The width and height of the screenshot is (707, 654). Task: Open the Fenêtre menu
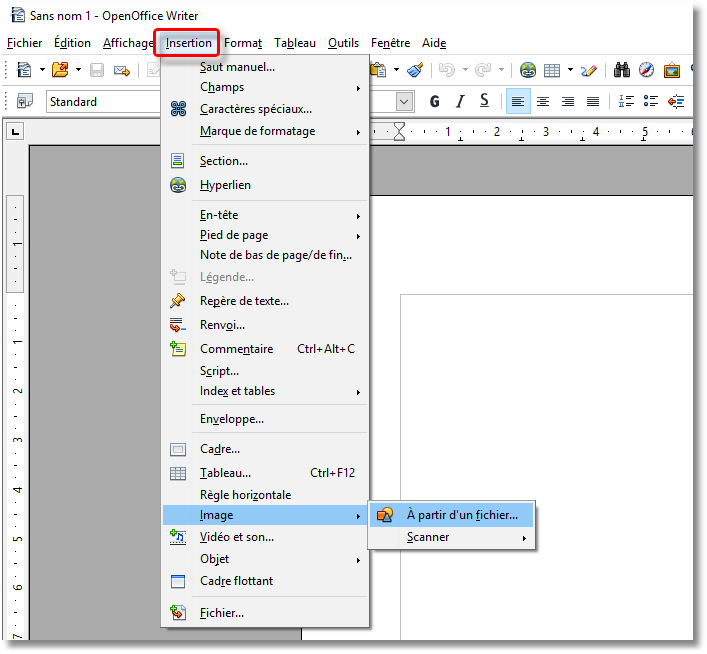pyautogui.click(x=390, y=43)
